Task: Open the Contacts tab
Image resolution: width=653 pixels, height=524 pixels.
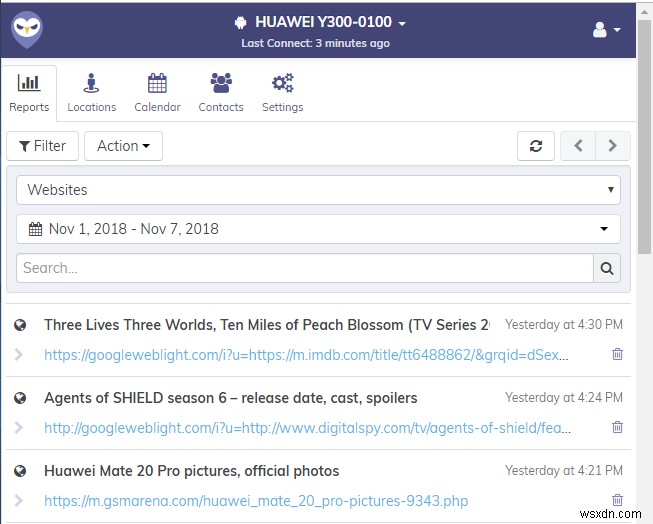Action: coord(221,93)
